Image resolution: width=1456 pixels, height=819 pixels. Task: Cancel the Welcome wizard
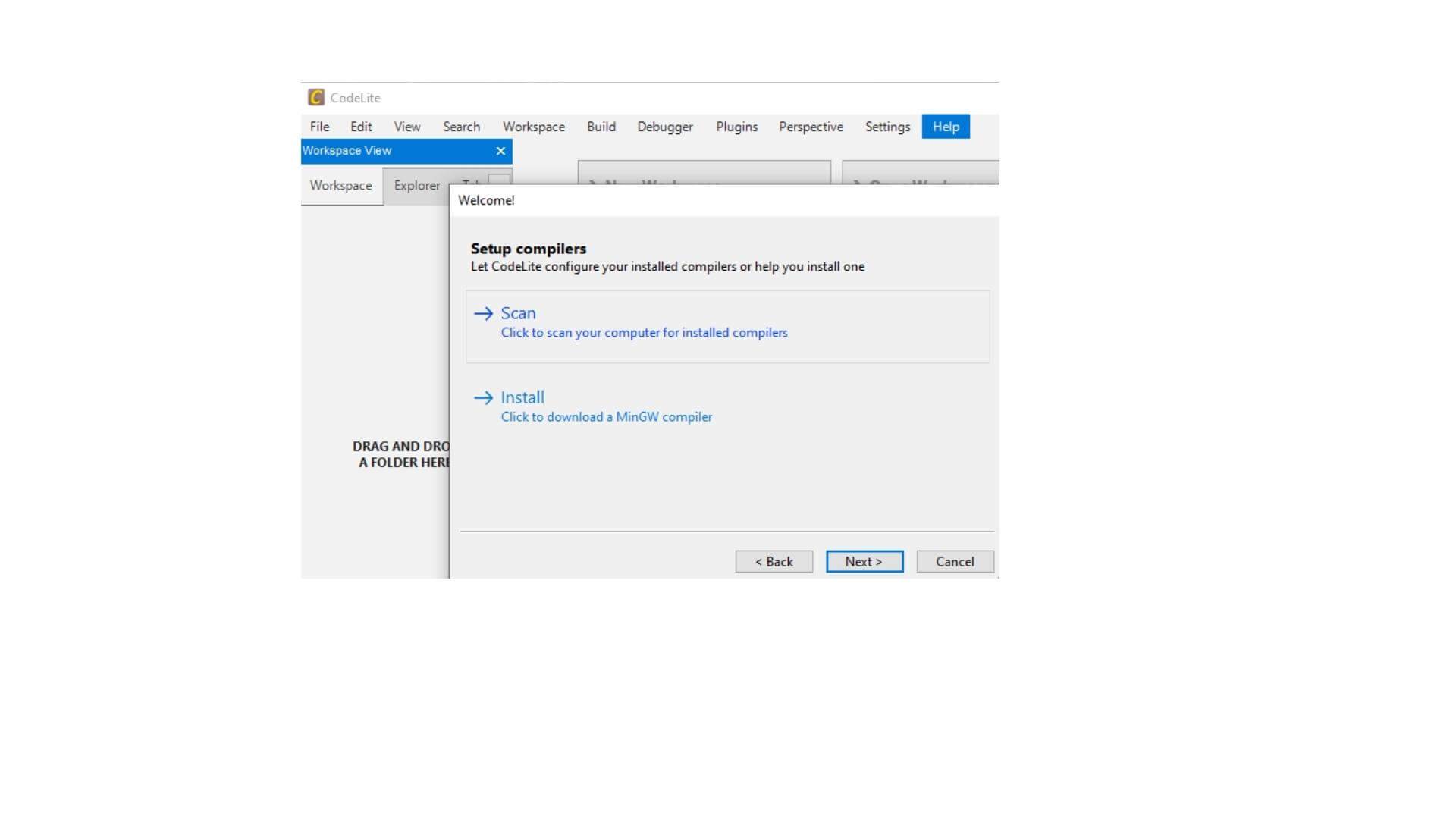[955, 562]
